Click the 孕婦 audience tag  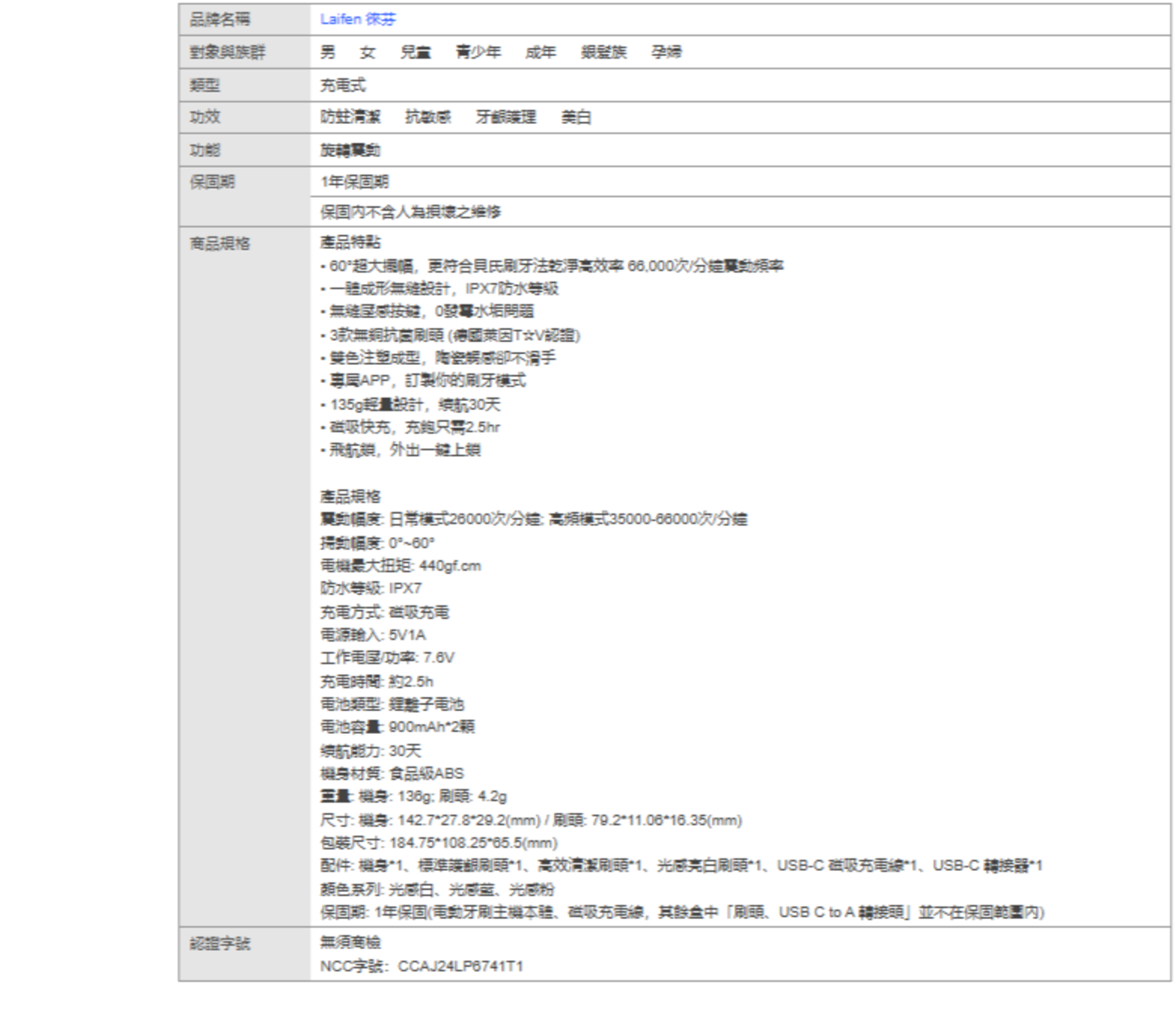point(666,52)
